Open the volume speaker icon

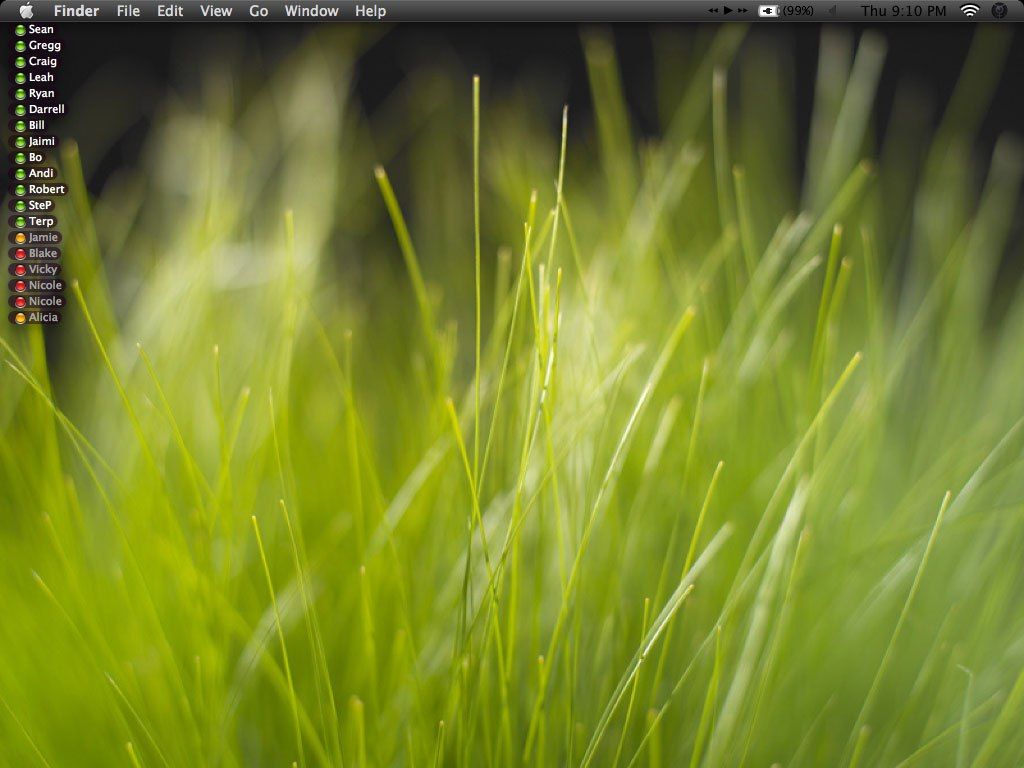coord(831,11)
